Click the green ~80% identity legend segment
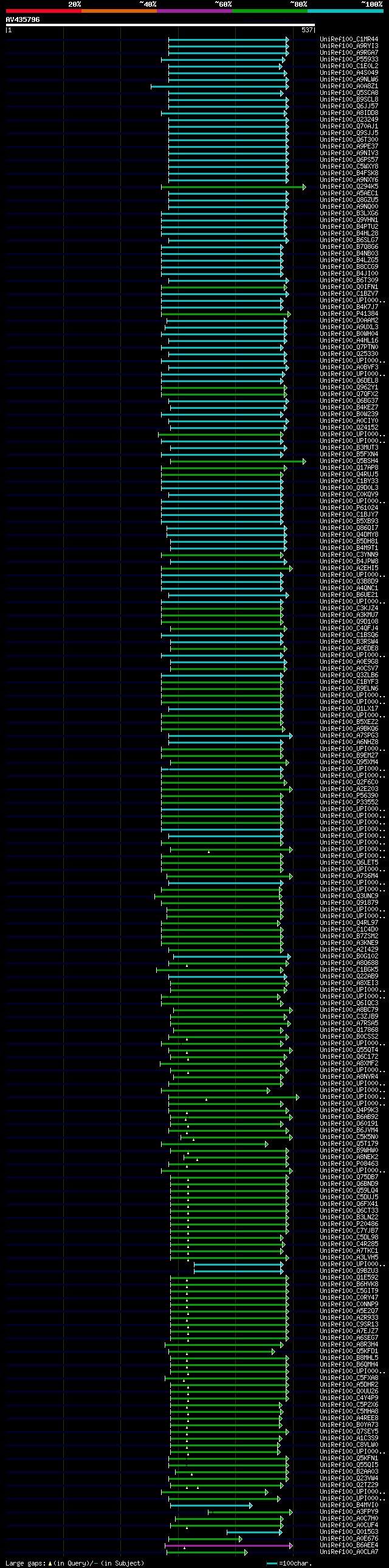Viewport: 389px width, 1568px height. click(x=269, y=11)
